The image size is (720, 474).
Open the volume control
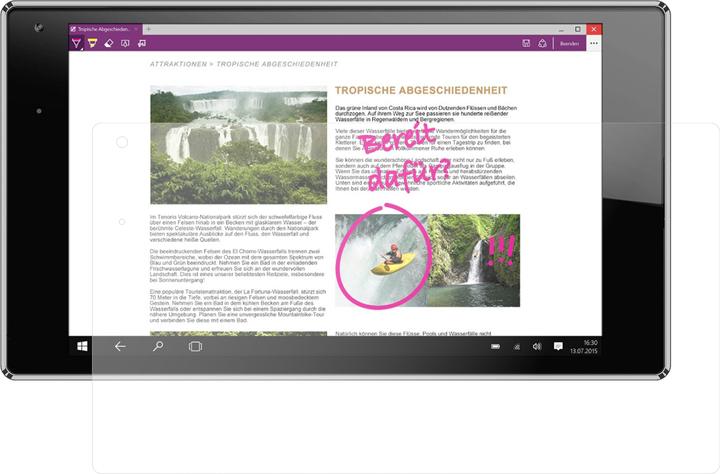point(537,346)
